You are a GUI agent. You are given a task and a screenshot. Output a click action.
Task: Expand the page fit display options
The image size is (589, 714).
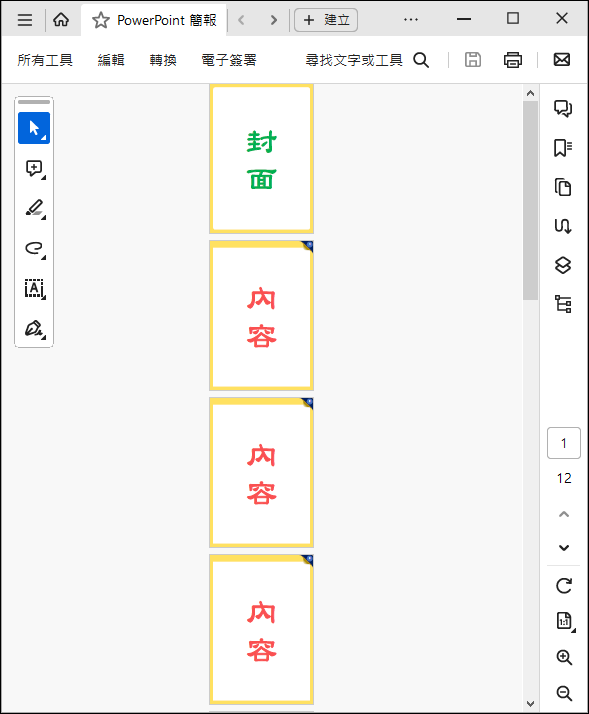point(565,621)
